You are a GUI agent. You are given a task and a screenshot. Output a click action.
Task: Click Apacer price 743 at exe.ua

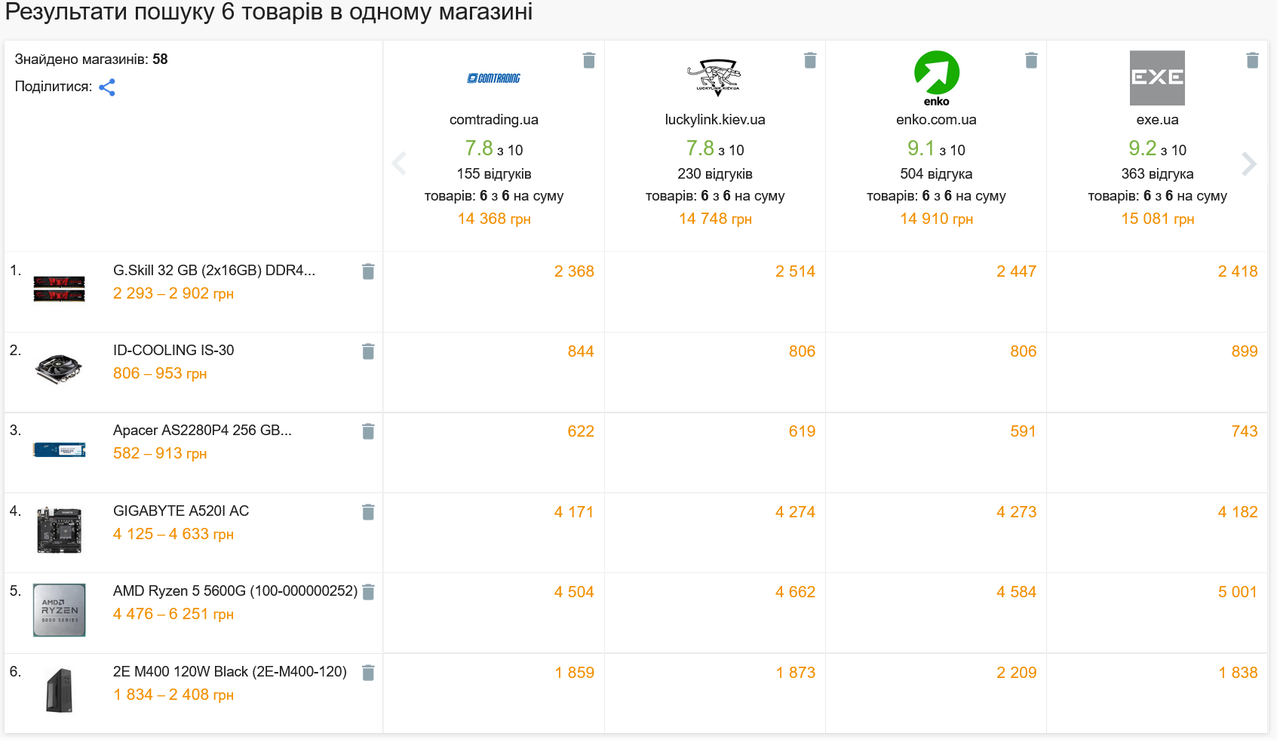[x=1245, y=431]
